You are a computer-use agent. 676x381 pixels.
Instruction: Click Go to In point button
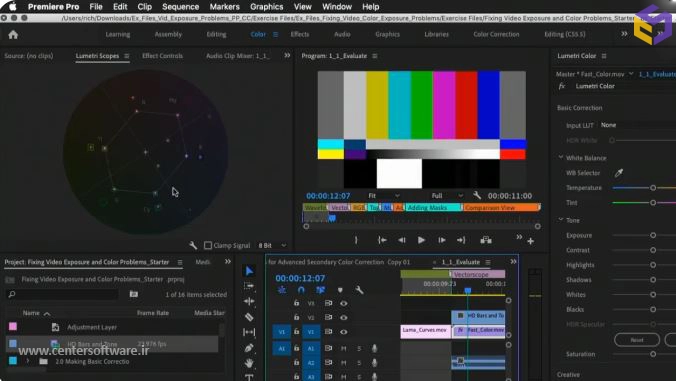click(382, 240)
